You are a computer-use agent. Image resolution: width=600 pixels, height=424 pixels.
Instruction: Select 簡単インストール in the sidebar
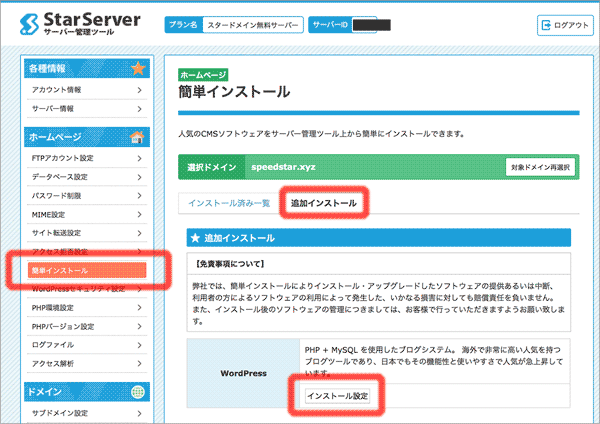coord(87,270)
